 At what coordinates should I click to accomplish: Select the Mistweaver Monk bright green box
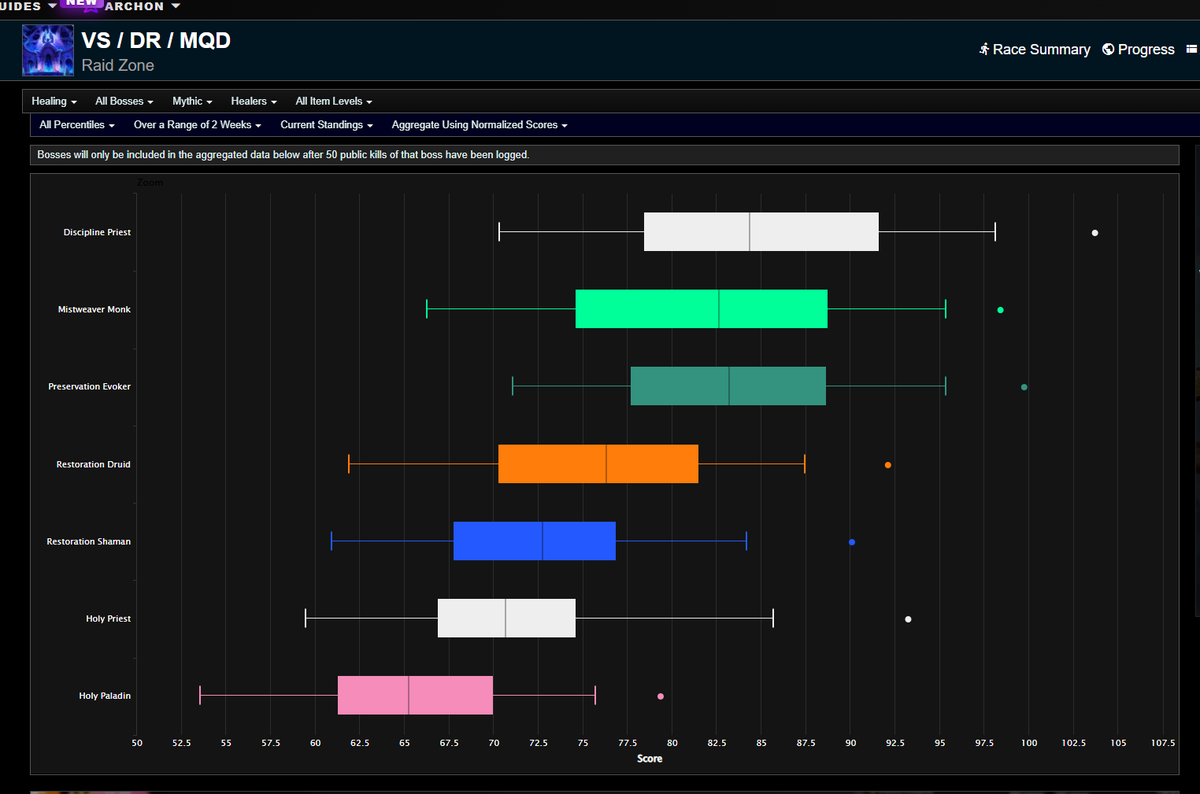pos(701,309)
